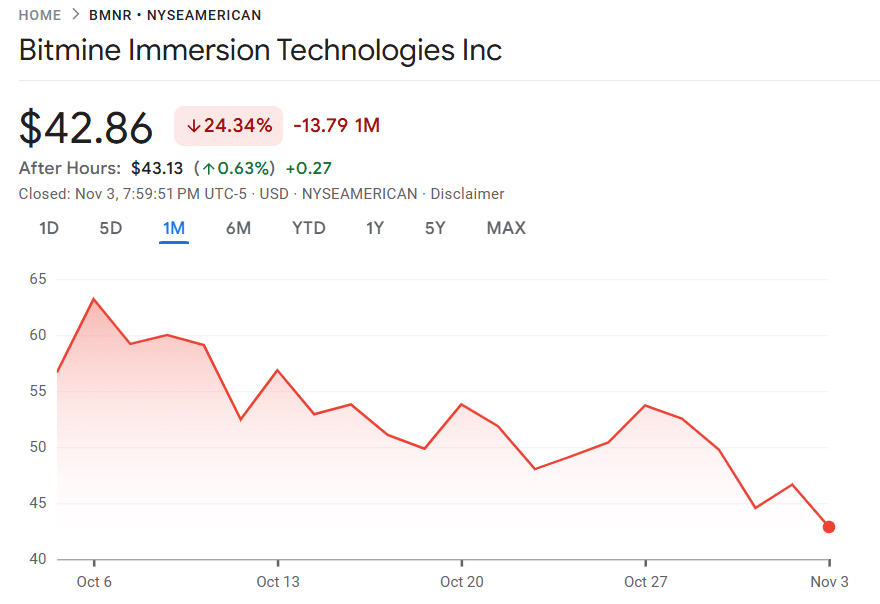The image size is (880, 604).
Task: Click the BMNR NYSEAMERICAN breadcrumb
Action: coord(174,15)
